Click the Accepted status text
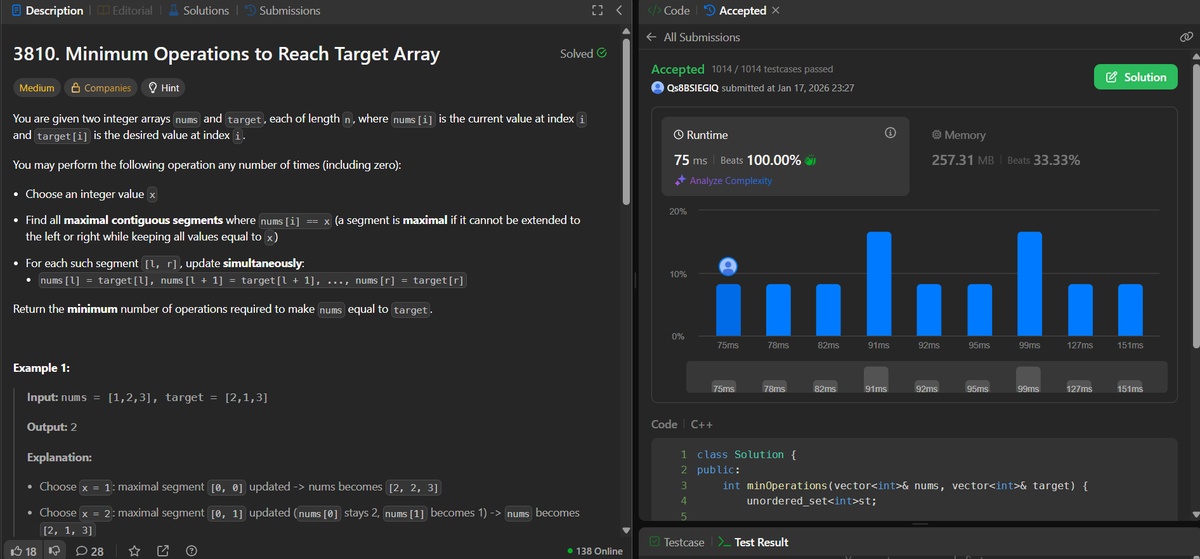Viewport: 1200px width, 559px height. coord(678,69)
